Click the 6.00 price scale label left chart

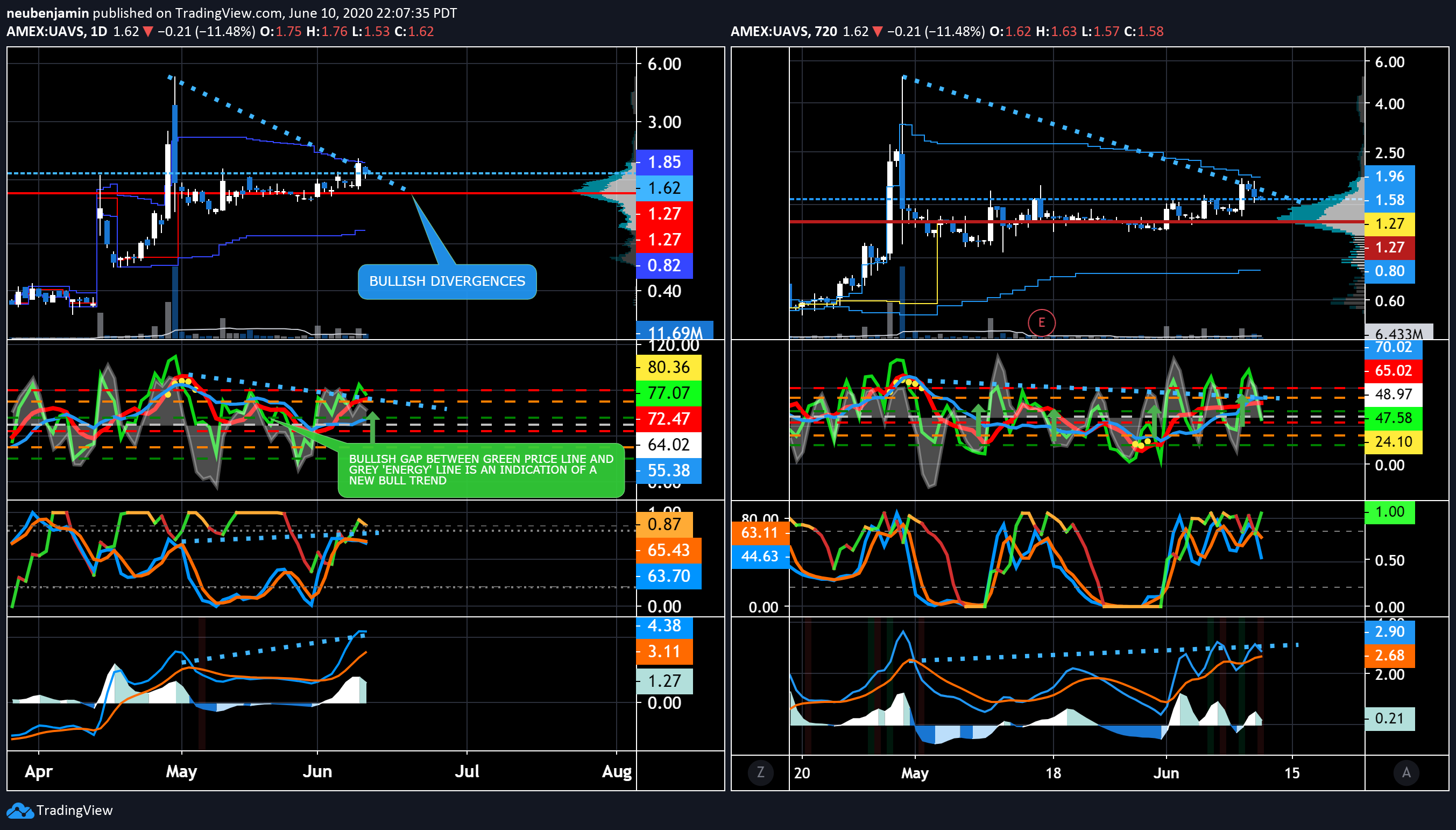[x=664, y=64]
